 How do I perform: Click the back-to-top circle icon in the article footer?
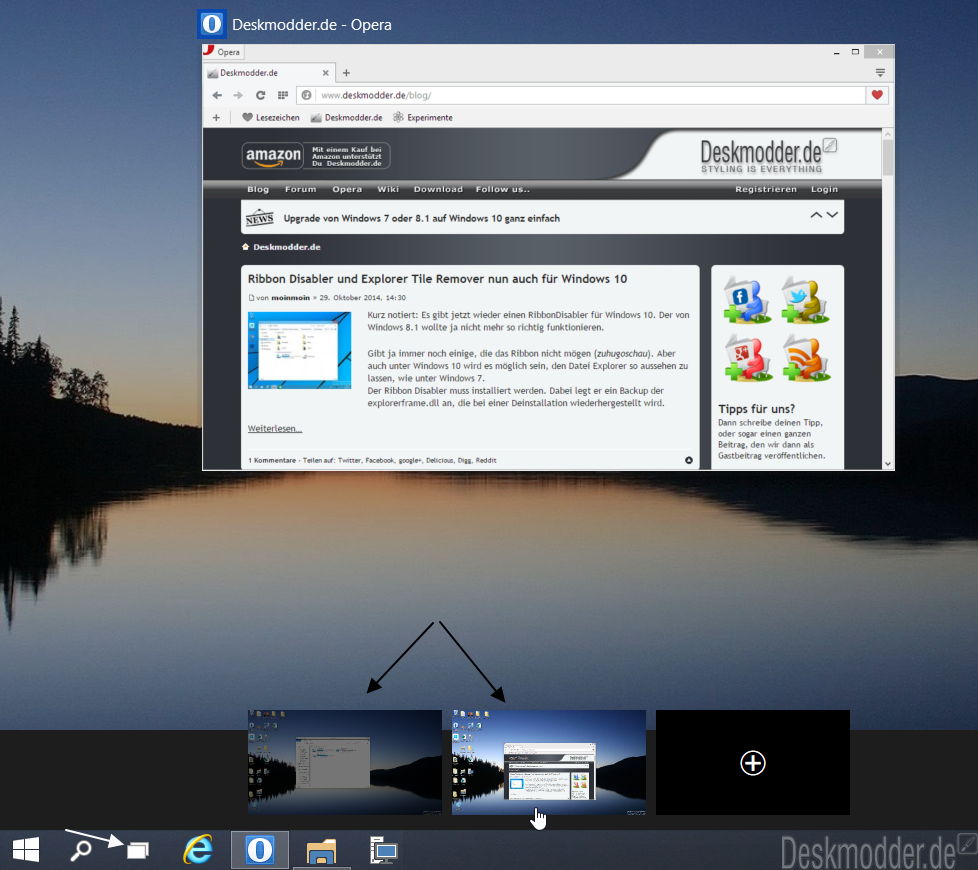click(689, 460)
